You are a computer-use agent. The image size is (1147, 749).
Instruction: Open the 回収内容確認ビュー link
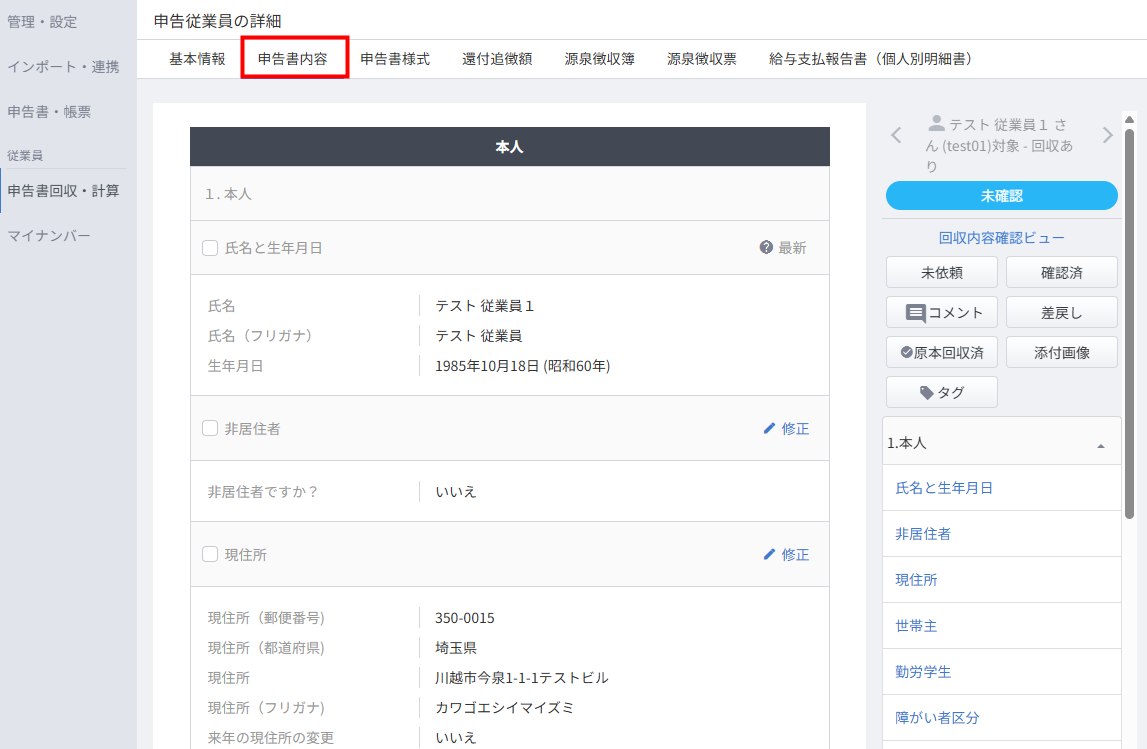(x=1001, y=238)
